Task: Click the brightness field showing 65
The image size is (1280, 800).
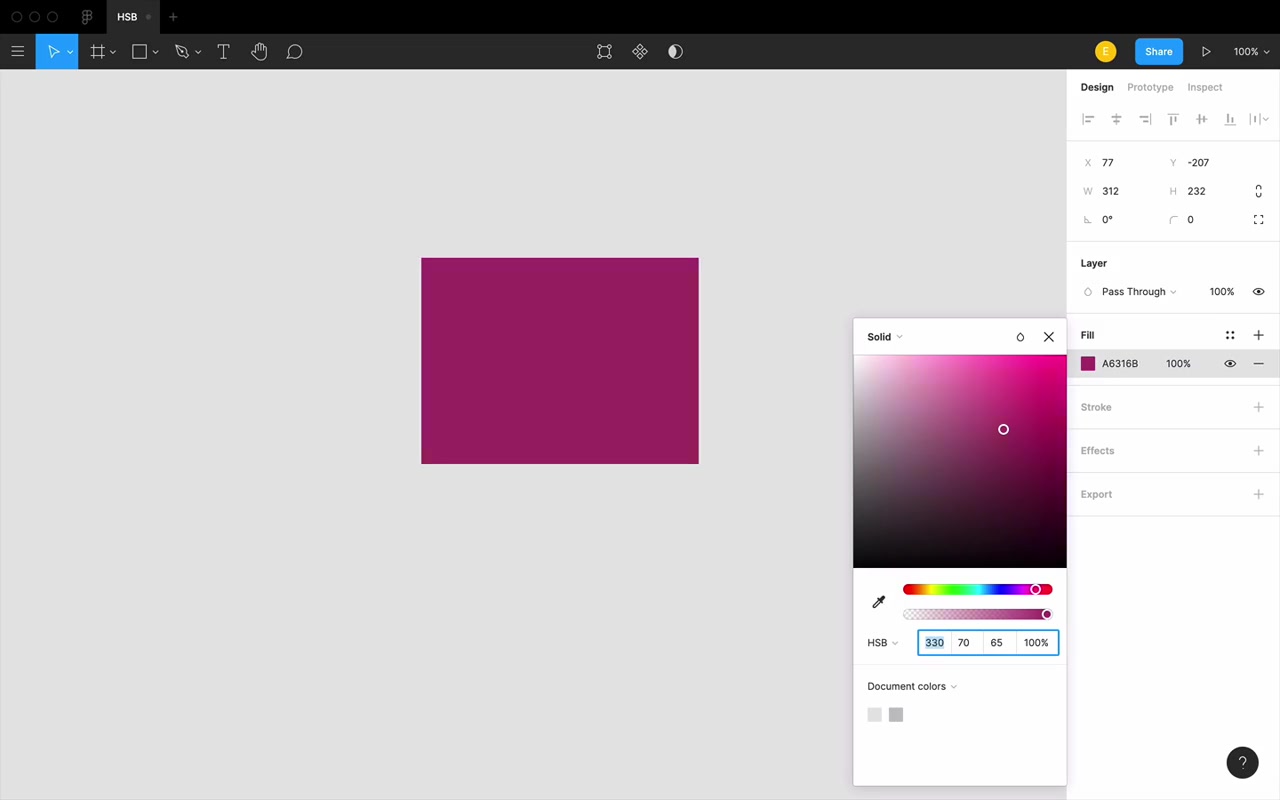Action: point(1000,643)
